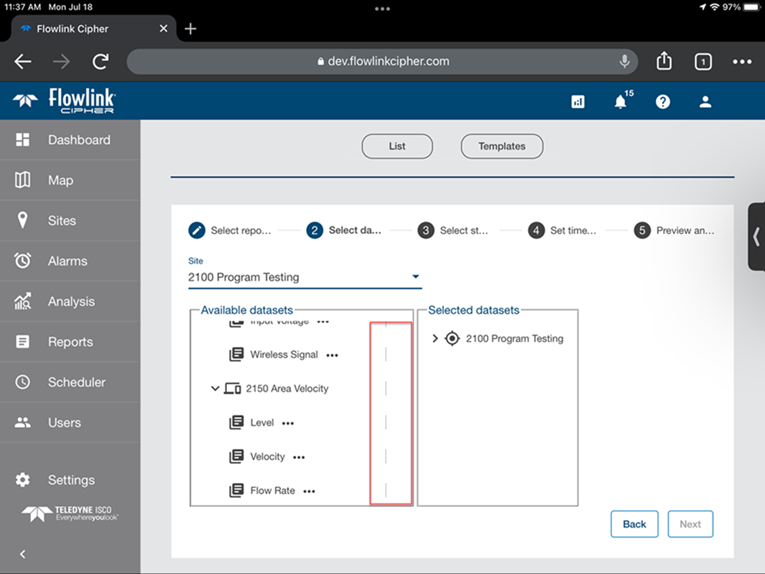Click the help question mark icon
Viewport: 765px width, 574px height.
(663, 102)
